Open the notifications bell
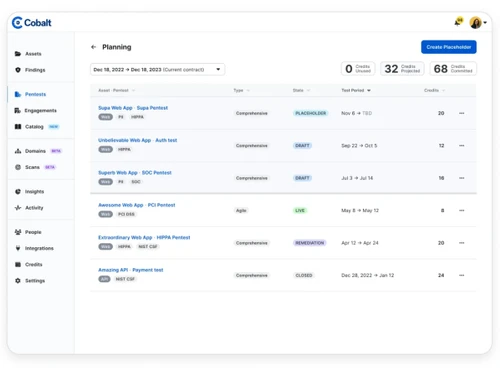This screenshot has width=500, height=375. (x=459, y=22)
